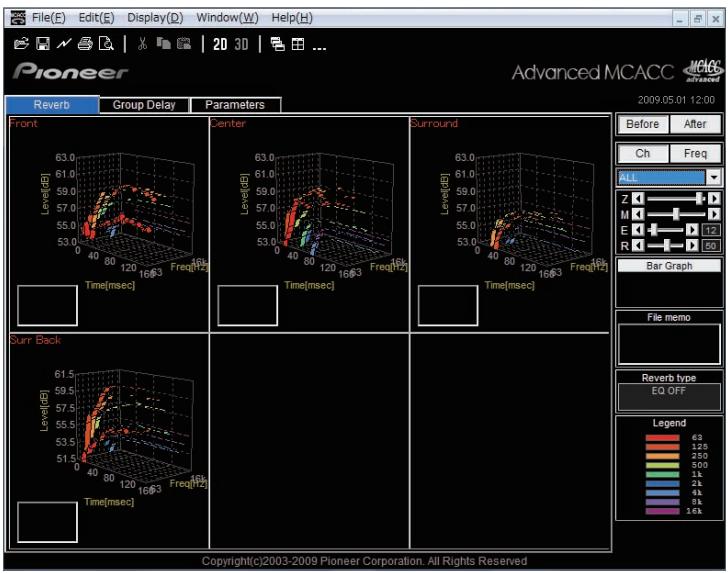Click the tile windows icon

pyautogui.click(x=298, y=44)
